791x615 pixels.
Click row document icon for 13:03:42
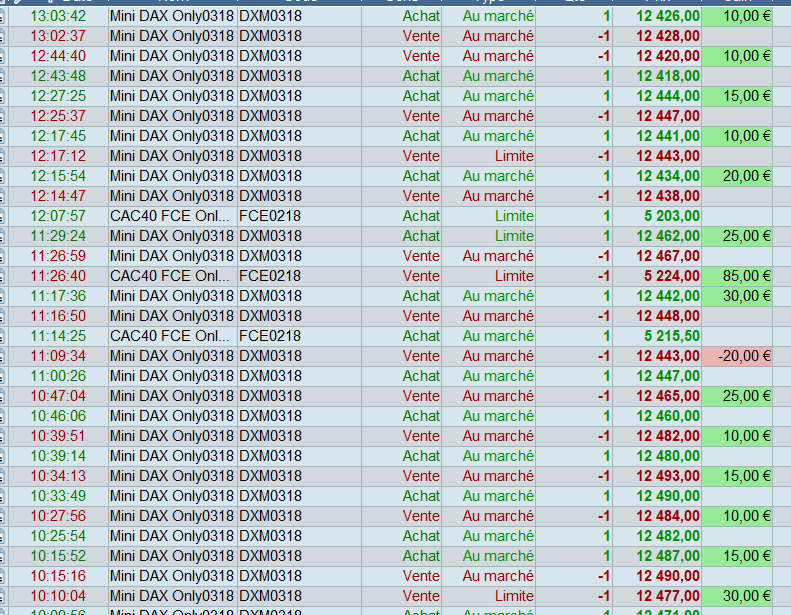pos(3,16)
